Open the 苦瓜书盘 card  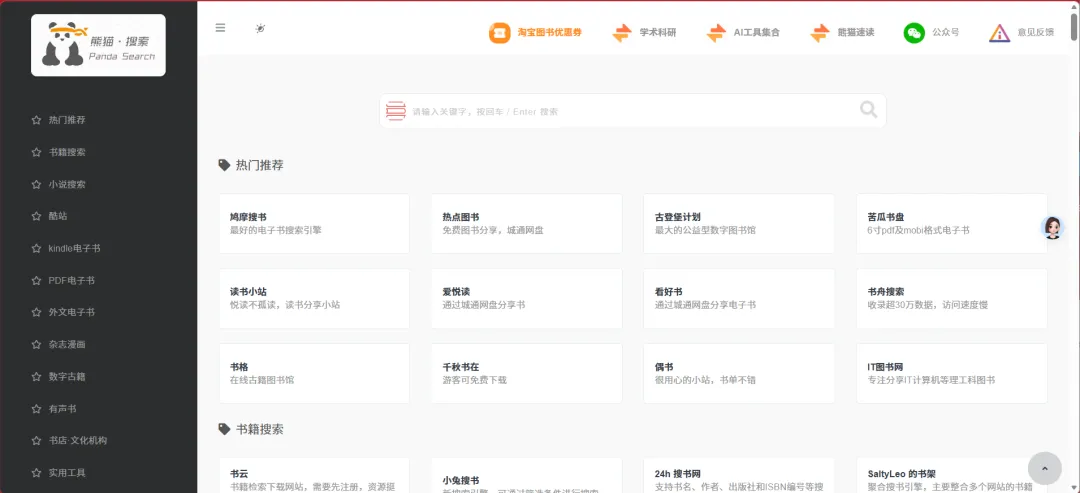[952, 224]
